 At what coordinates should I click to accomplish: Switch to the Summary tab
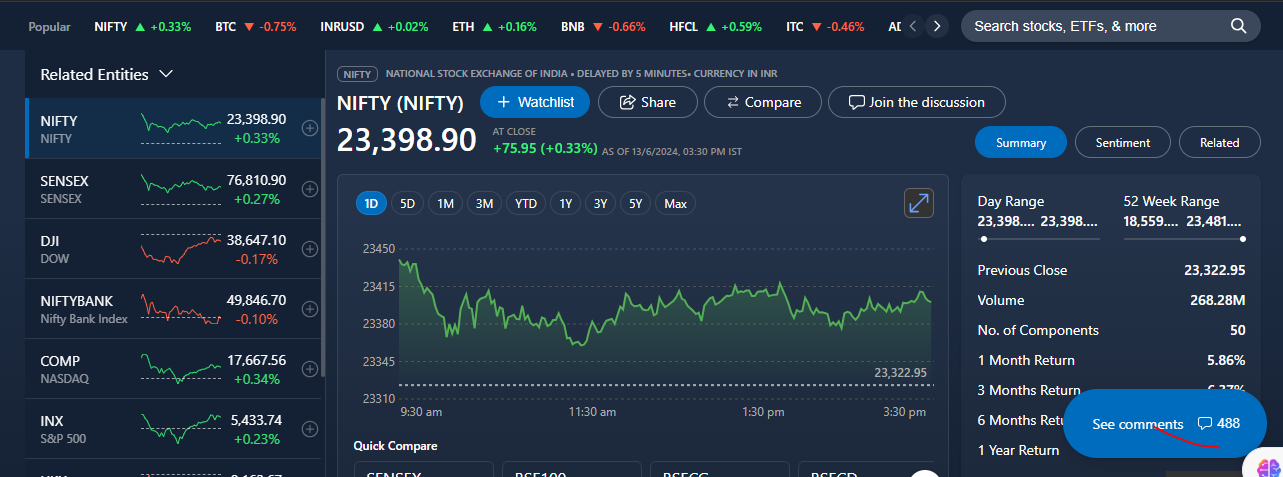click(1020, 142)
